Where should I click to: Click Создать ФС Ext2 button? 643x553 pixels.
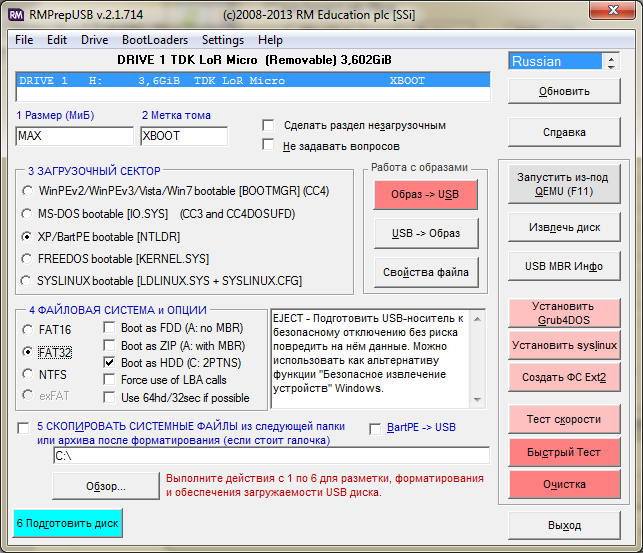click(x=564, y=377)
